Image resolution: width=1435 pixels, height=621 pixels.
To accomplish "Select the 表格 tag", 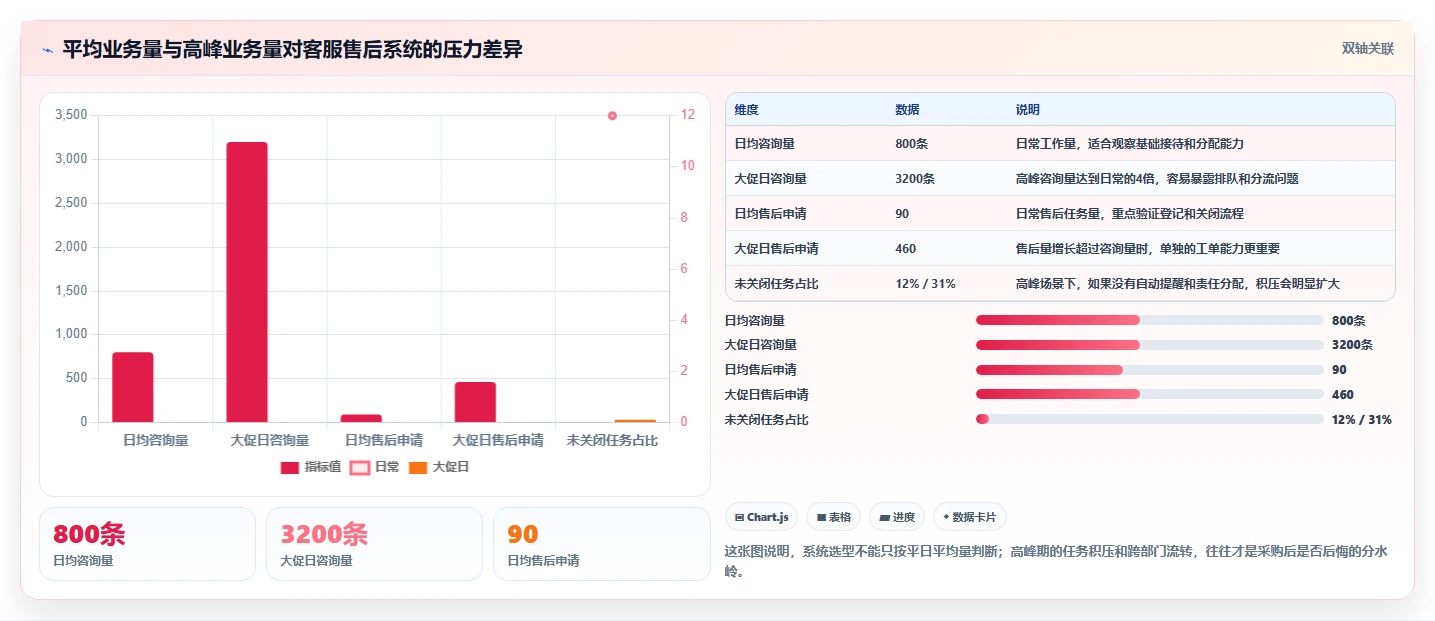I will point(833,517).
